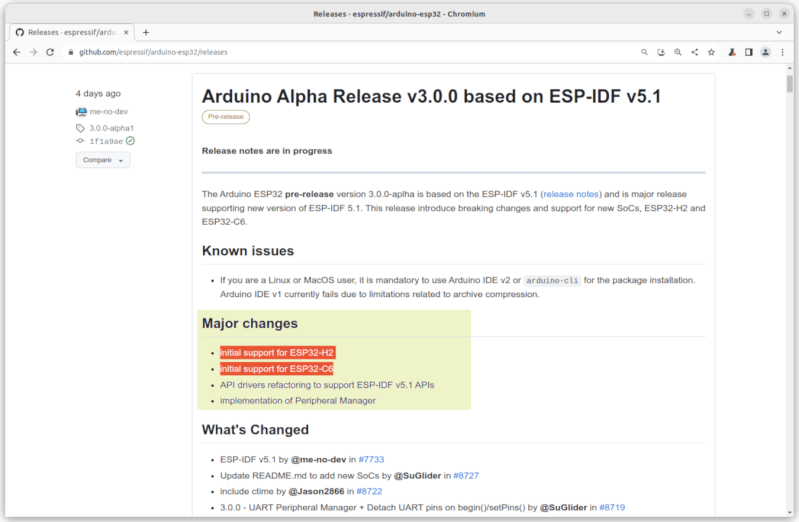Open the Compare dropdown
Screen dimensions: 799x522
coord(103,160)
